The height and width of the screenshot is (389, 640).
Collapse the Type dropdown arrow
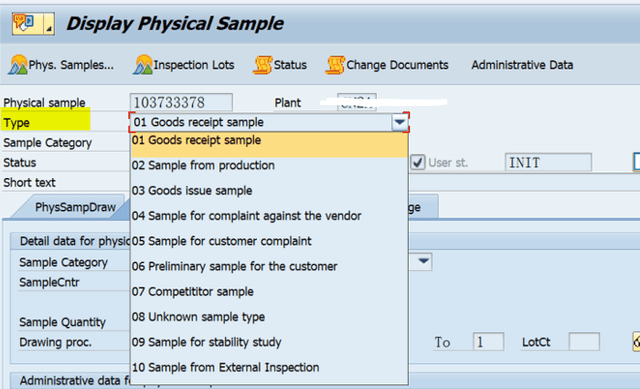click(x=400, y=122)
